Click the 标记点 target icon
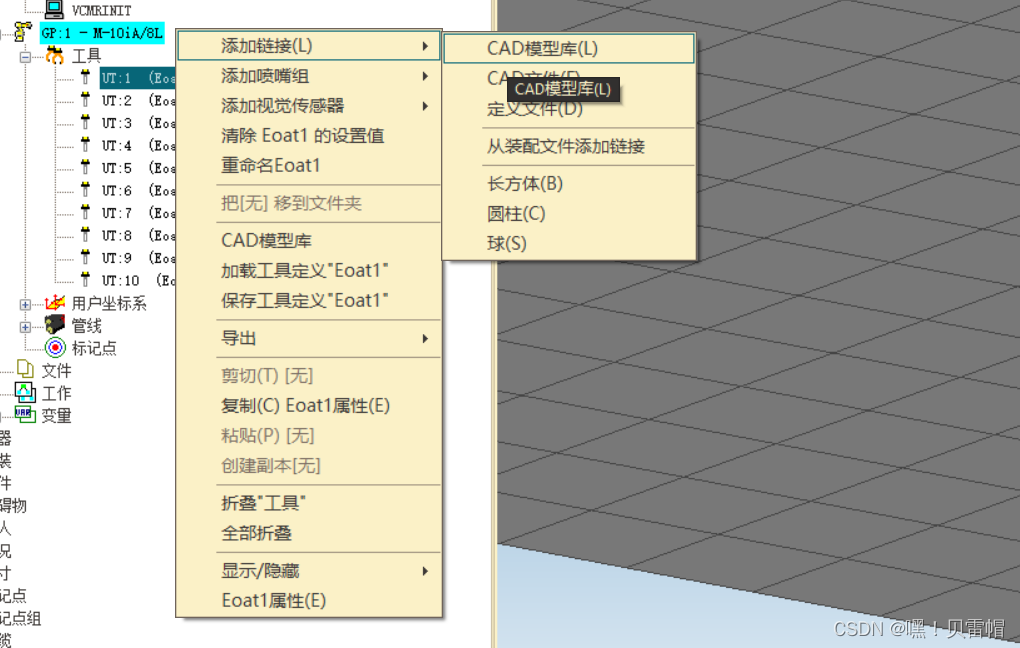The height and width of the screenshot is (648, 1020). [x=55, y=347]
